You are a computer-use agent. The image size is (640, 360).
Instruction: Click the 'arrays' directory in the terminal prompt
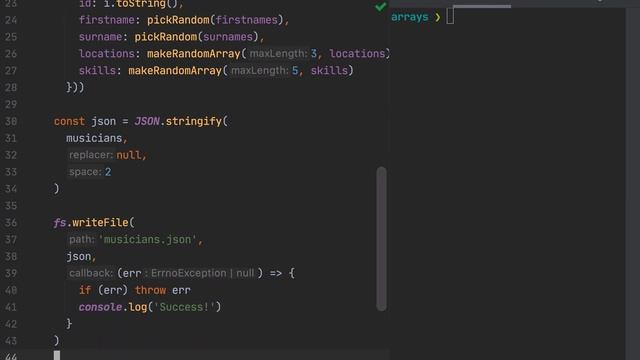click(410, 17)
